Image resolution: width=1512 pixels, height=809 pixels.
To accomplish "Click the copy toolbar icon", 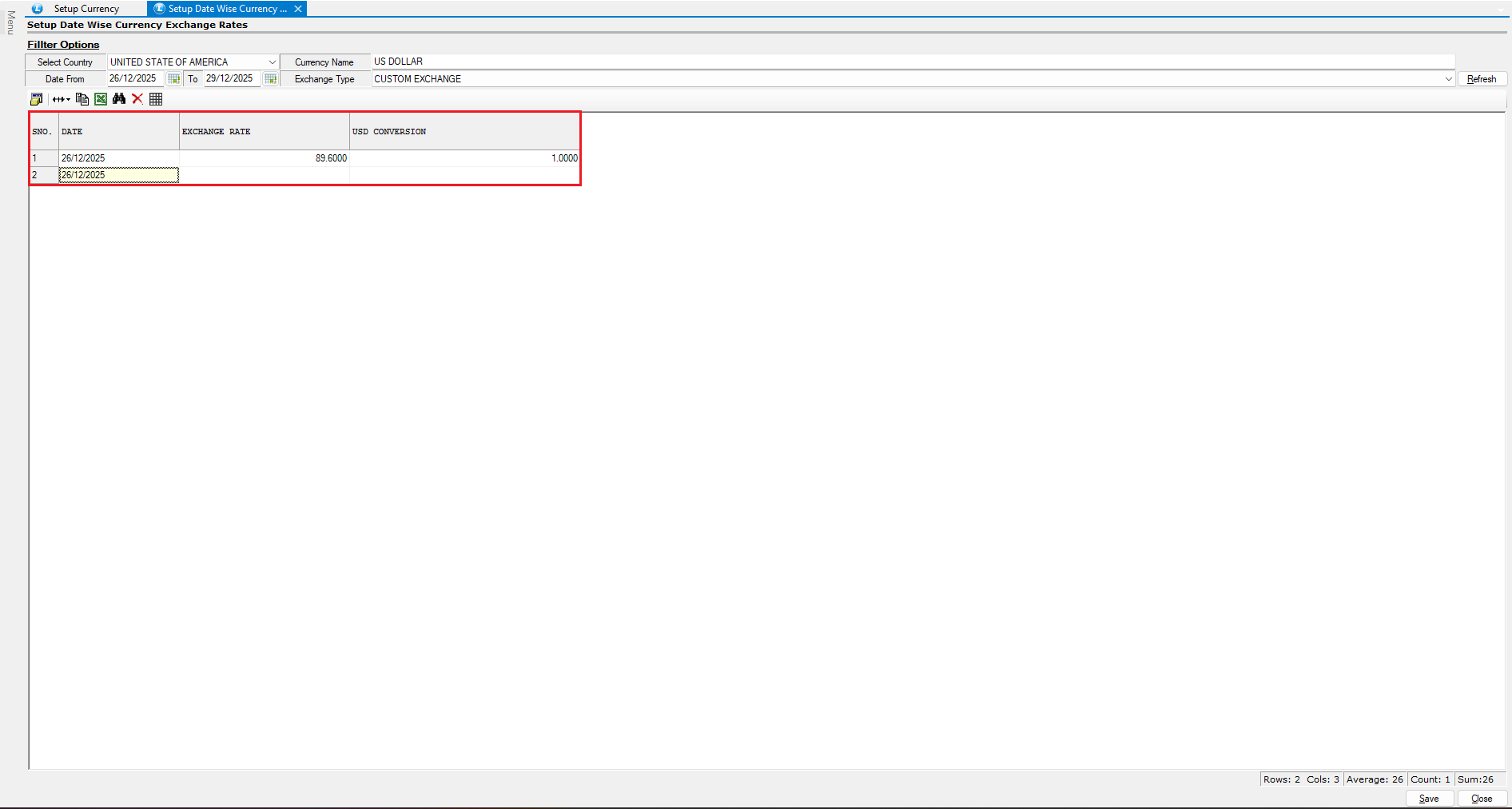I will pyautogui.click(x=82, y=99).
